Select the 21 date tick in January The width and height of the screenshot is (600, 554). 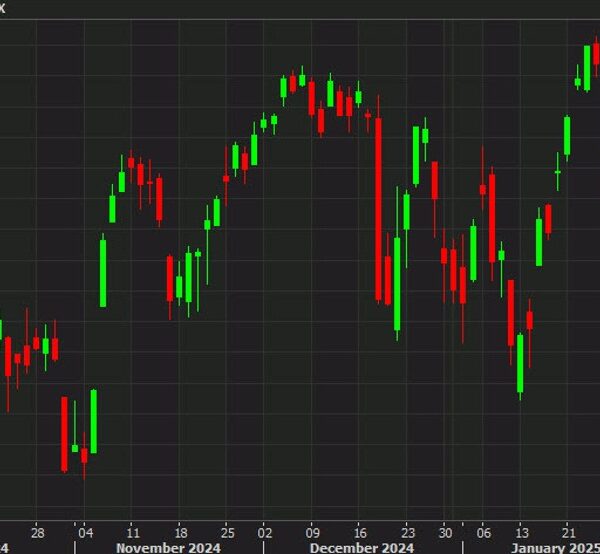tap(569, 532)
